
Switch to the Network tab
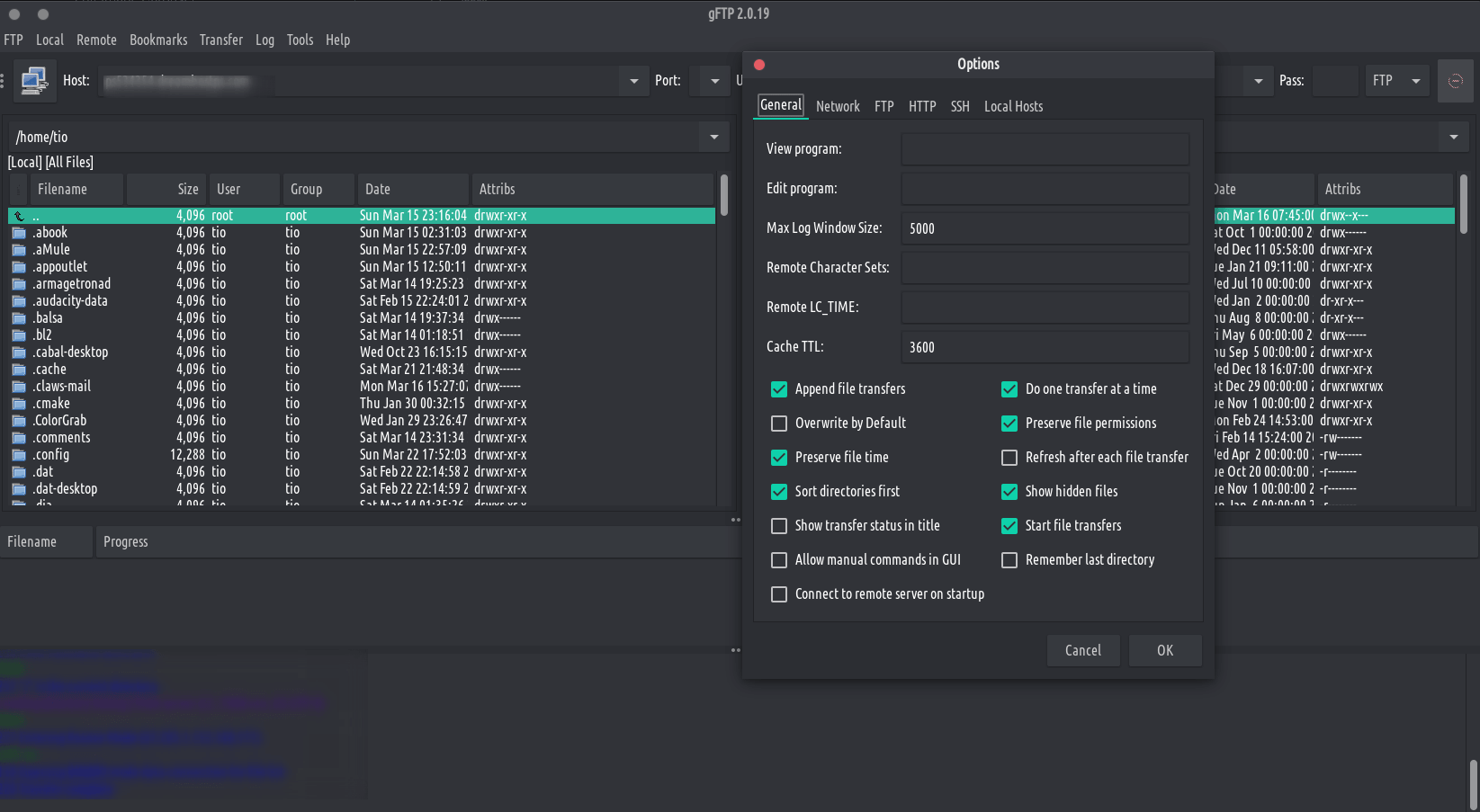838,106
